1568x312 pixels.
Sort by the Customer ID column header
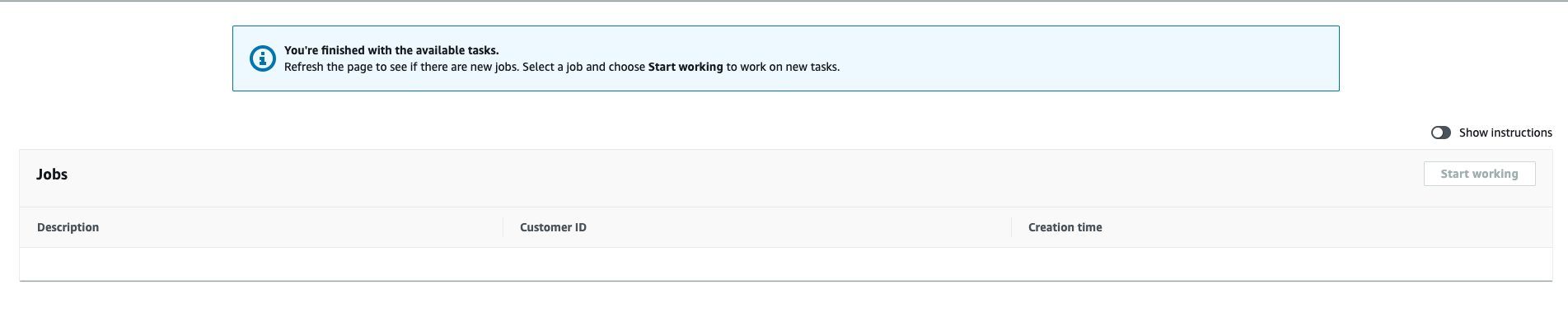[553, 227]
